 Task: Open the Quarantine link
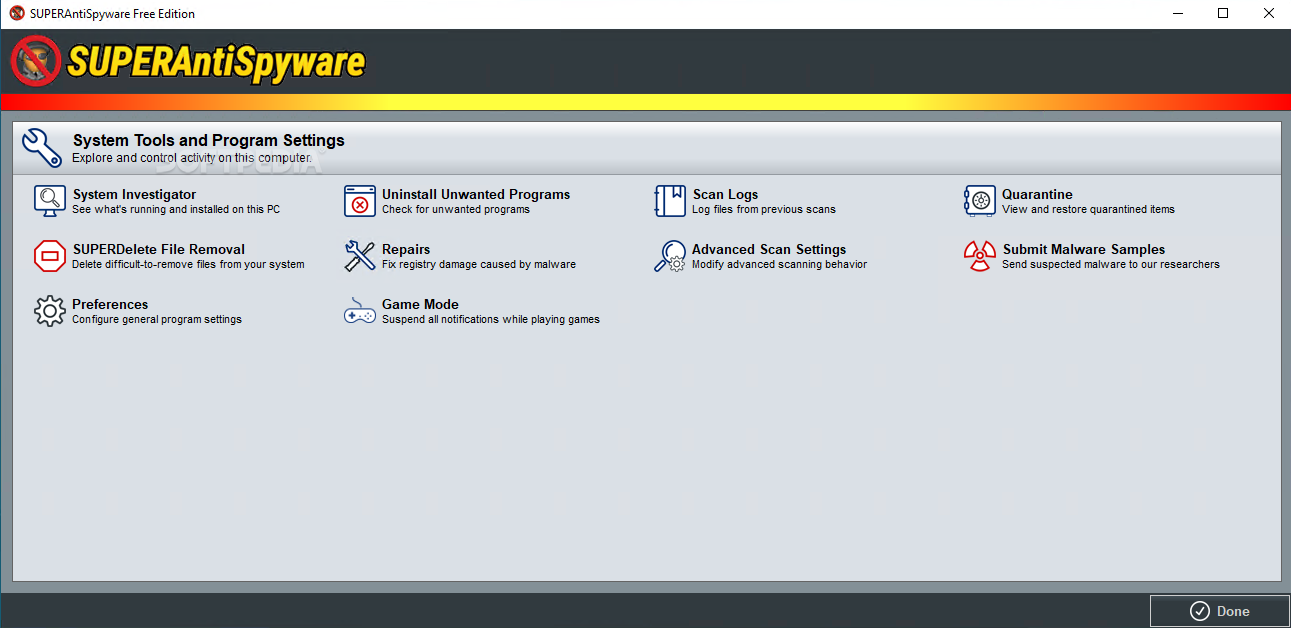coord(1037,194)
